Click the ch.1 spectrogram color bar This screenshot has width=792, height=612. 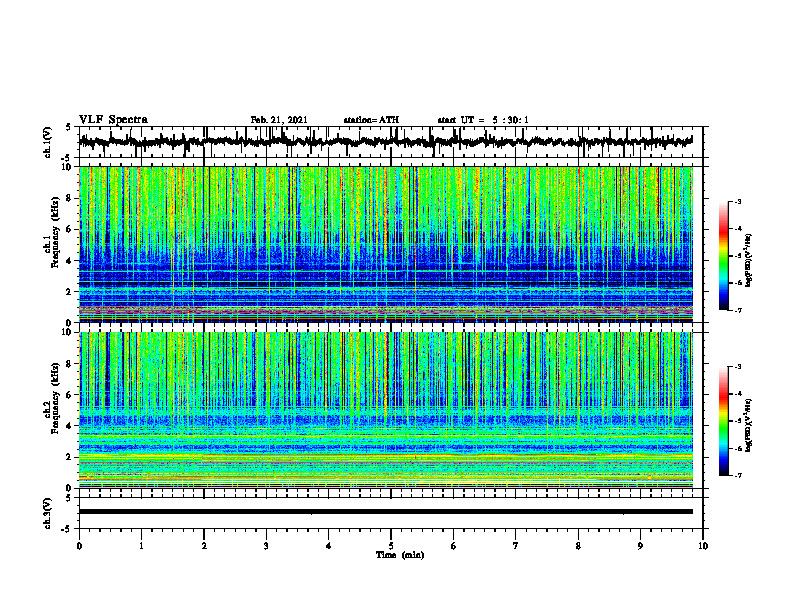tap(723, 256)
